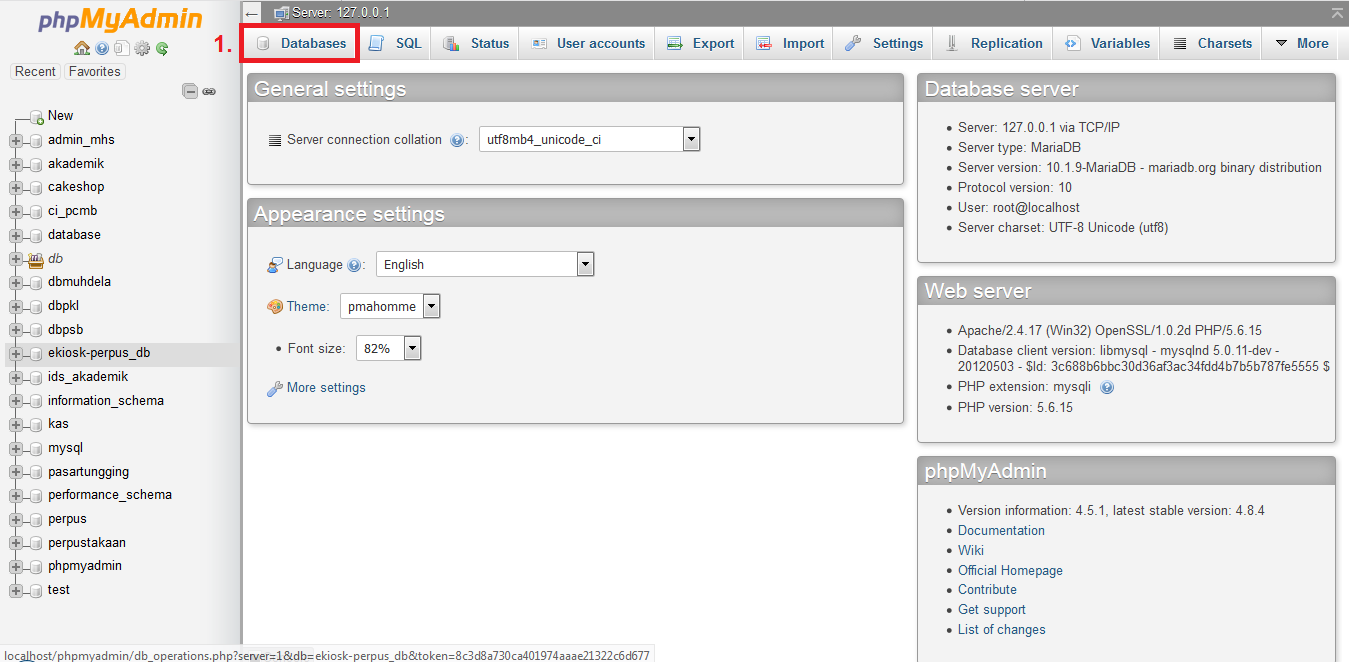The height and width of the screenshot is (662, 1349).
Task: Expand the ekiosk-perpus_db tree node
Action: point(16,353)
